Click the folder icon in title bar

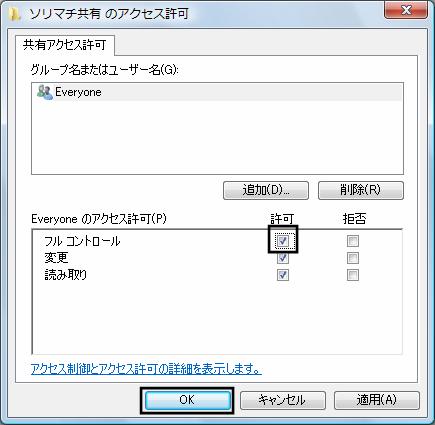tap(14, 15)
